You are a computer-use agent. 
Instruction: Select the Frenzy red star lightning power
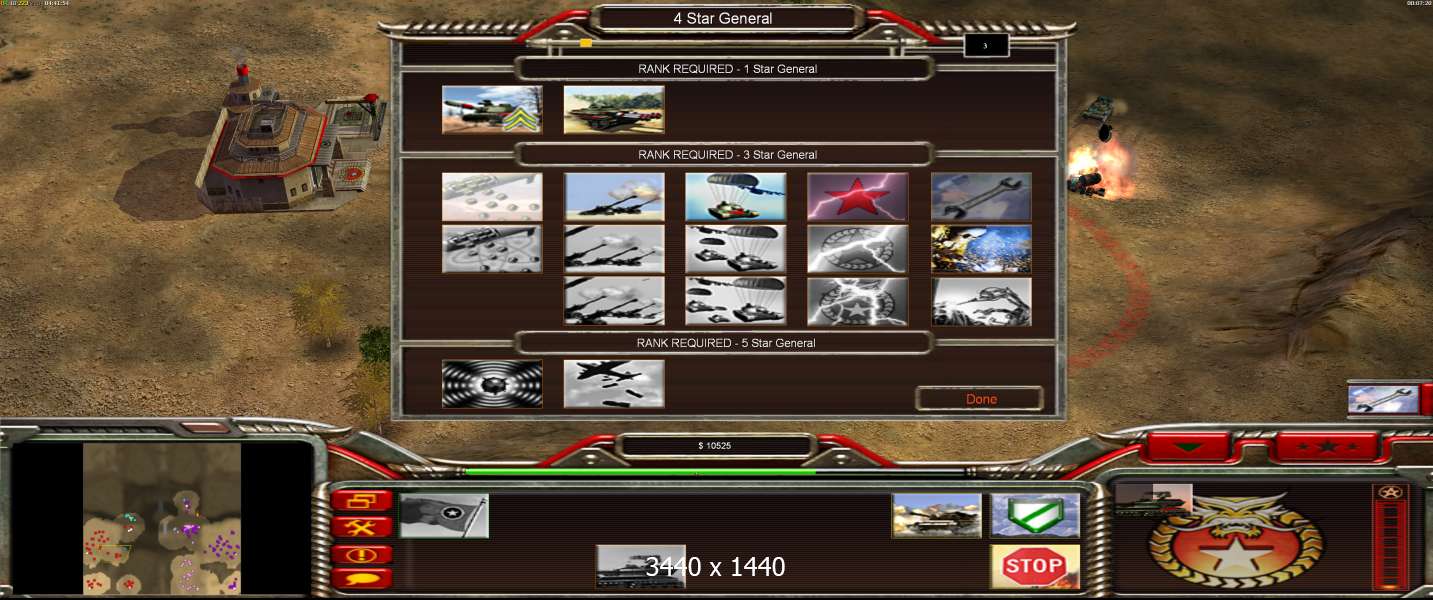(858, 197)
